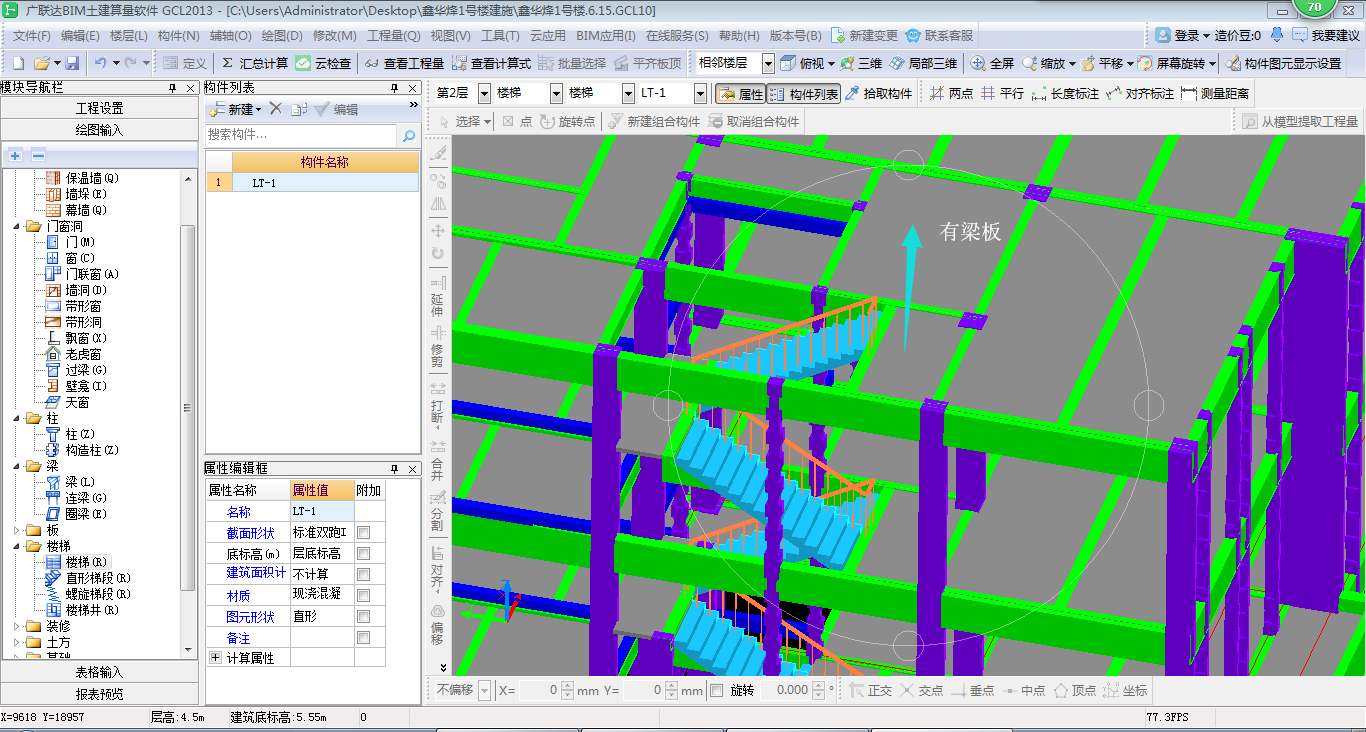Toggle the 构件列表 component list button
Screen dimensions: 1366x732
click(x=804, y=94)
